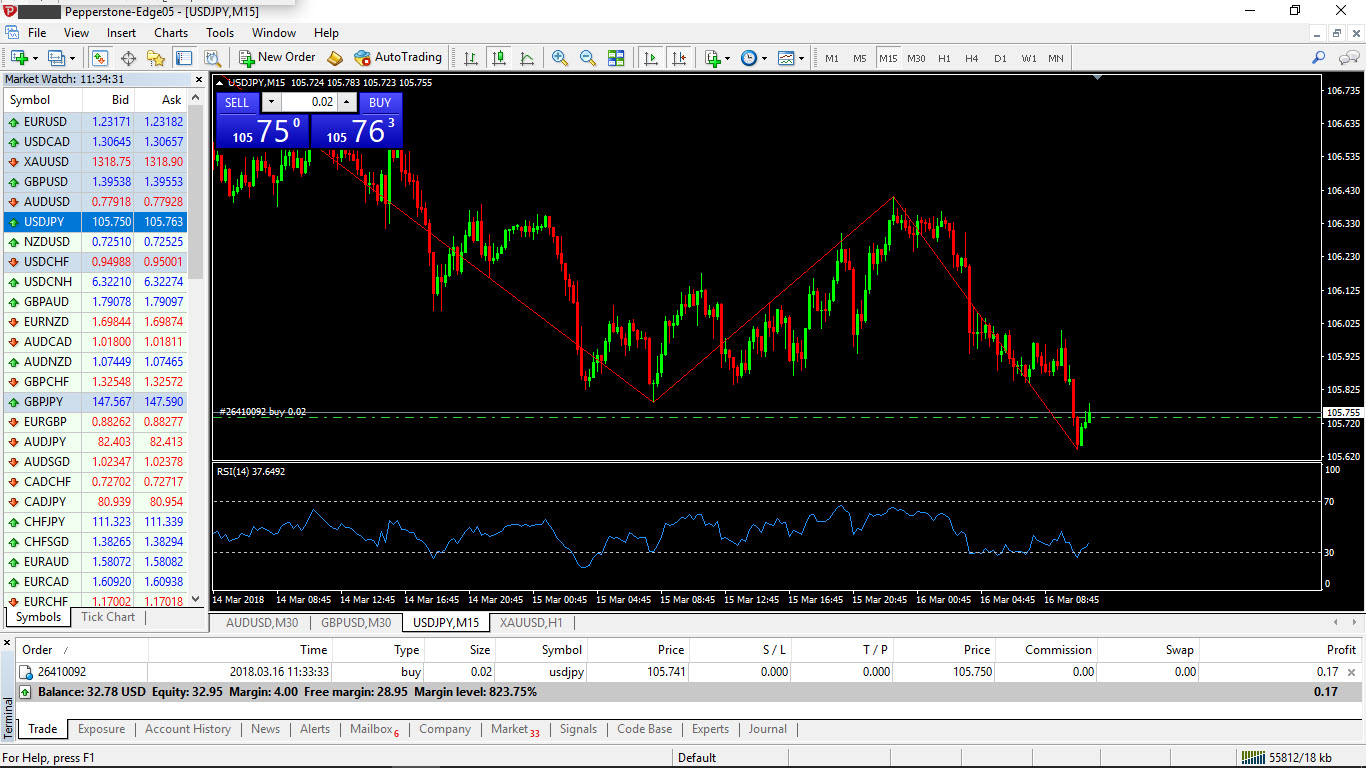Toggle the Market Watch window icon
The width and height of the screenshot is (1366, 768).
[x=100, y=58]
